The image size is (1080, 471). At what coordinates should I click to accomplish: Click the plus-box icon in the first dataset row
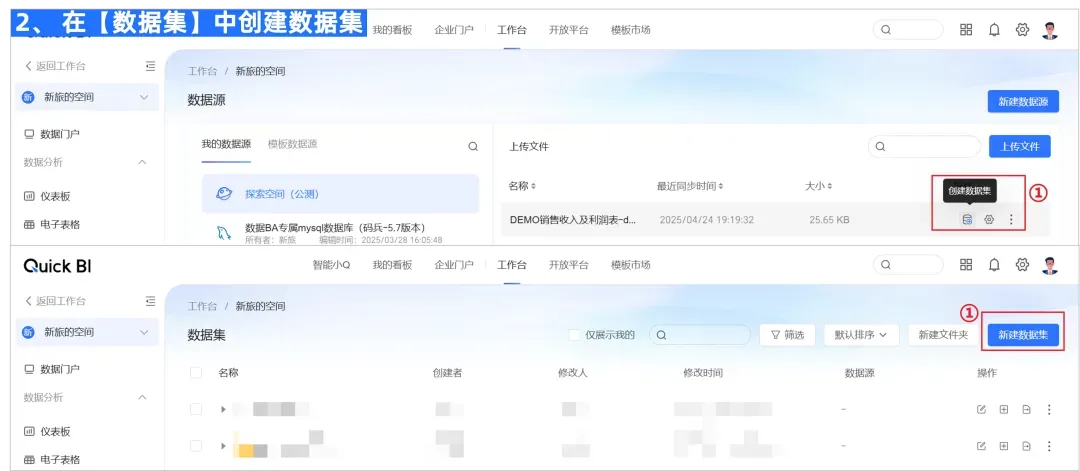(1004, 409)
